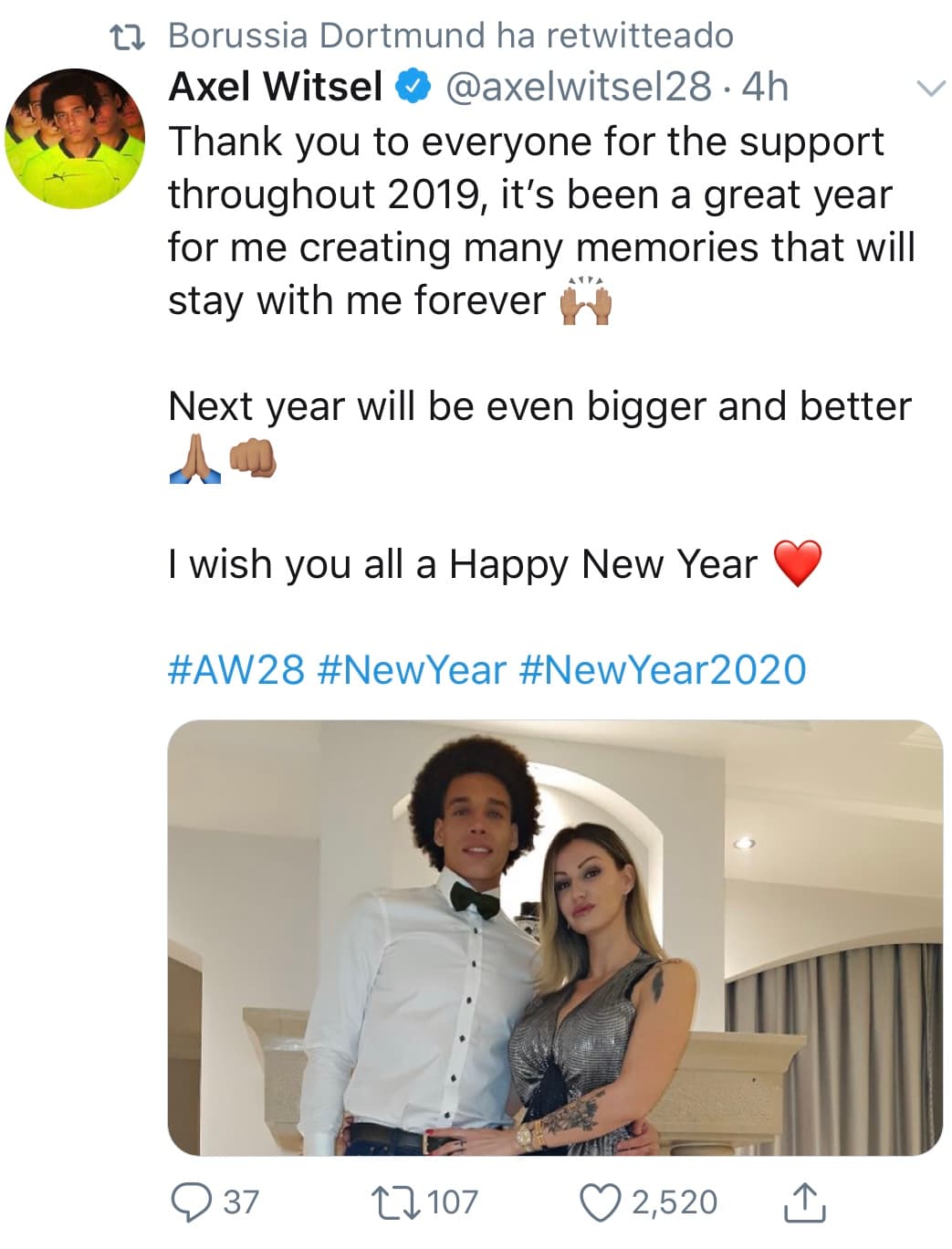952x1249 pixels.
Task: Open the tweet's 4h timestamp
Action: tap(765, 87)
